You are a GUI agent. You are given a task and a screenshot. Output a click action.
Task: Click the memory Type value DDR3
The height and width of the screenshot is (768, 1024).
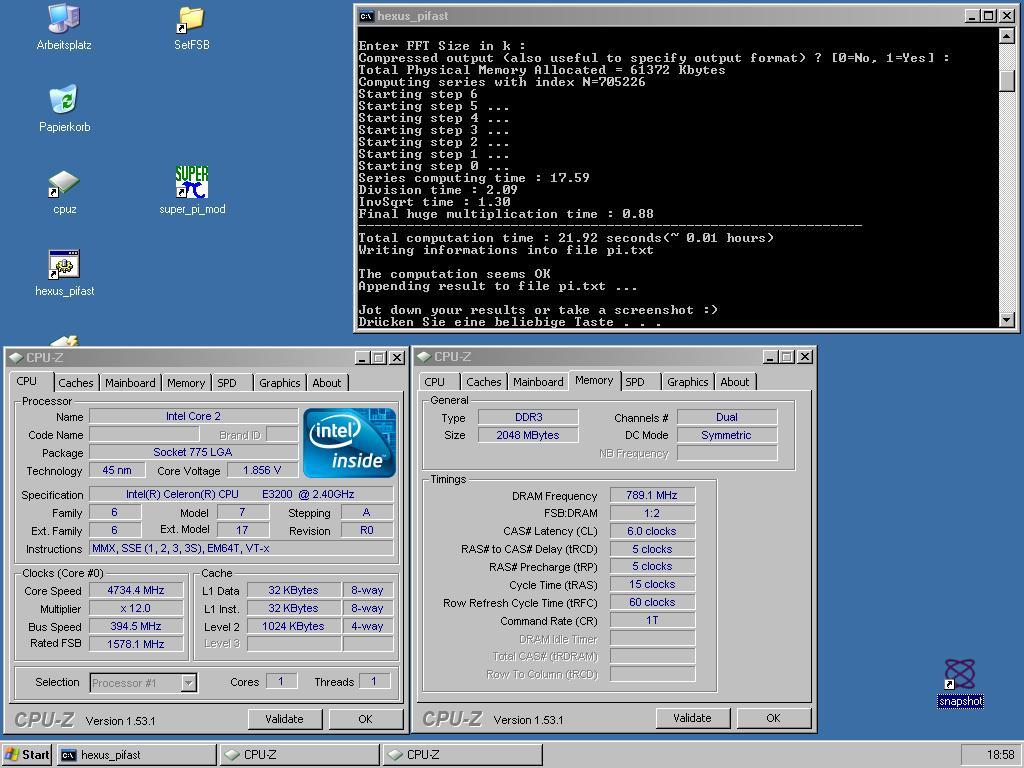528,417
